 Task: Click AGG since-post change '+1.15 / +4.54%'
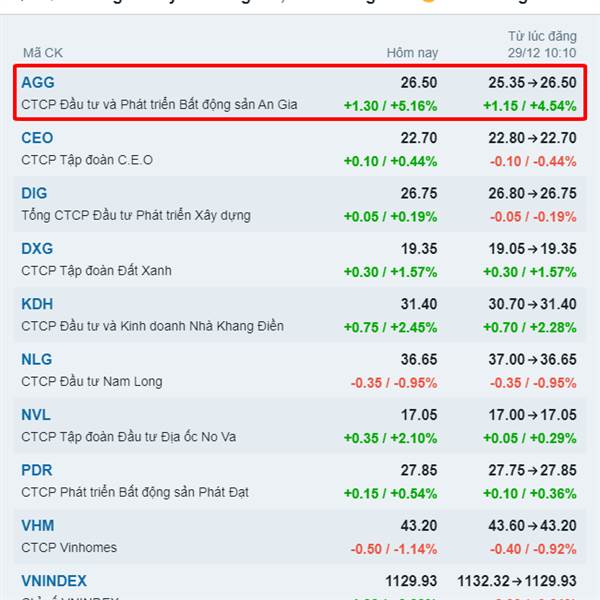[530, 106]
